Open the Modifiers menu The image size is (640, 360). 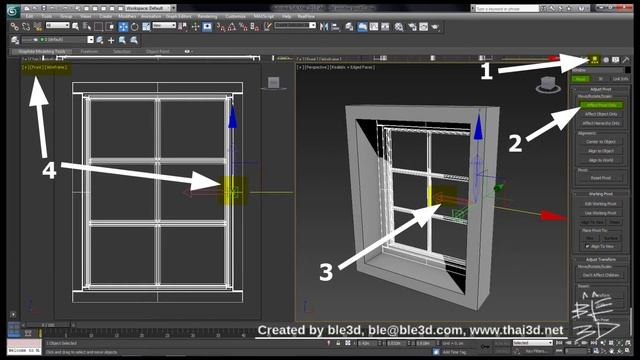[x=127, y=16]
